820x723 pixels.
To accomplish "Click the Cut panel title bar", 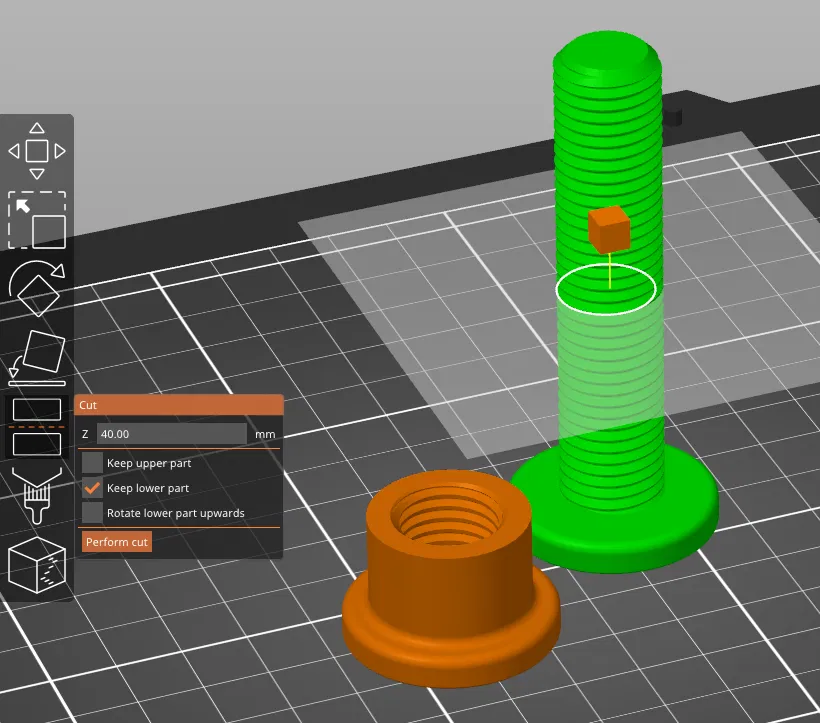I will pos(179,405).
